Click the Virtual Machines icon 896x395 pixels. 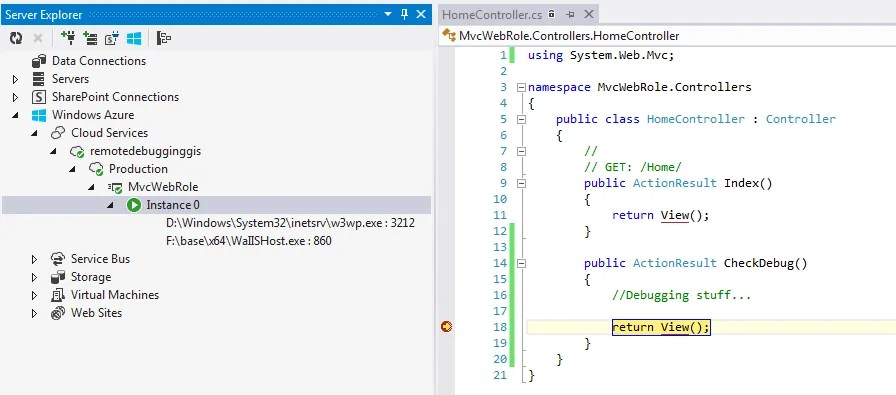[58, 296]
